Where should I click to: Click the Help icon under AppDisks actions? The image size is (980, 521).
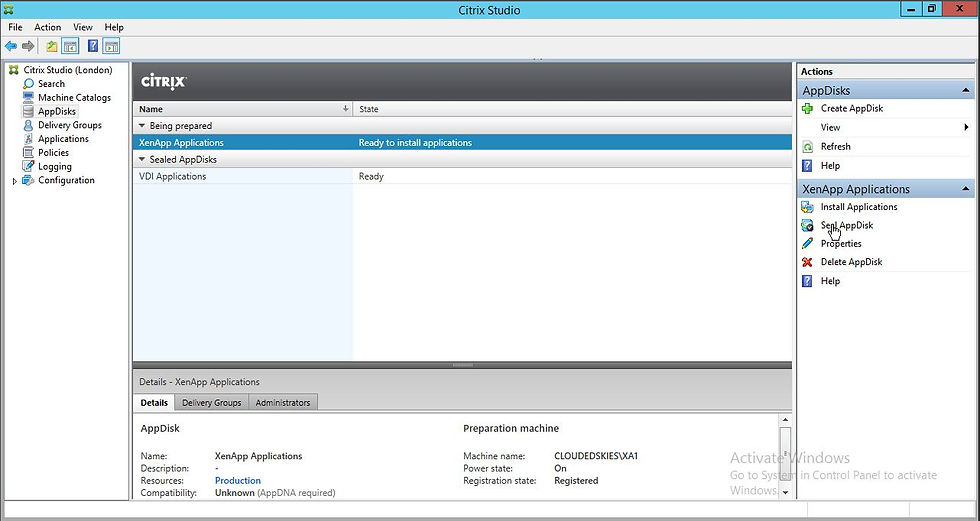(x=808, y=166)
